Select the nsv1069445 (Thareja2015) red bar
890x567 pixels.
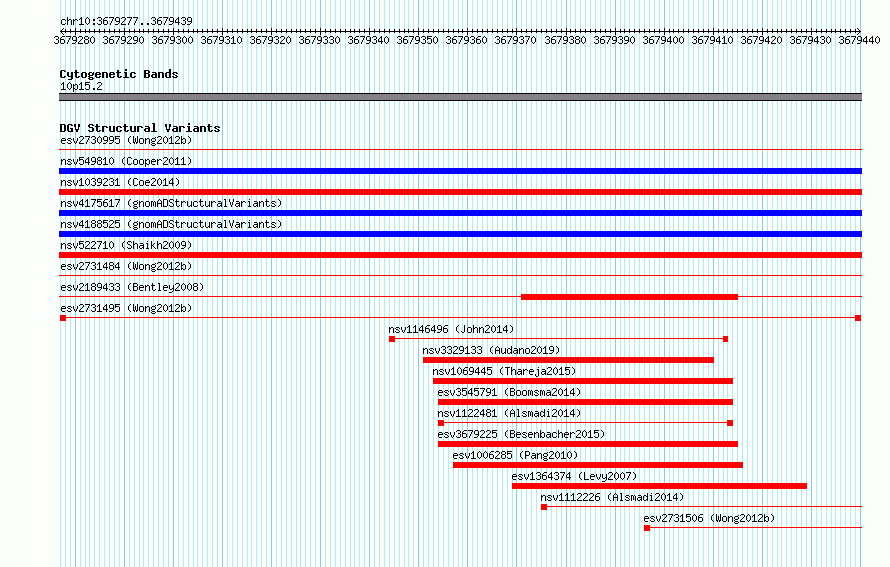click(583, 381)
